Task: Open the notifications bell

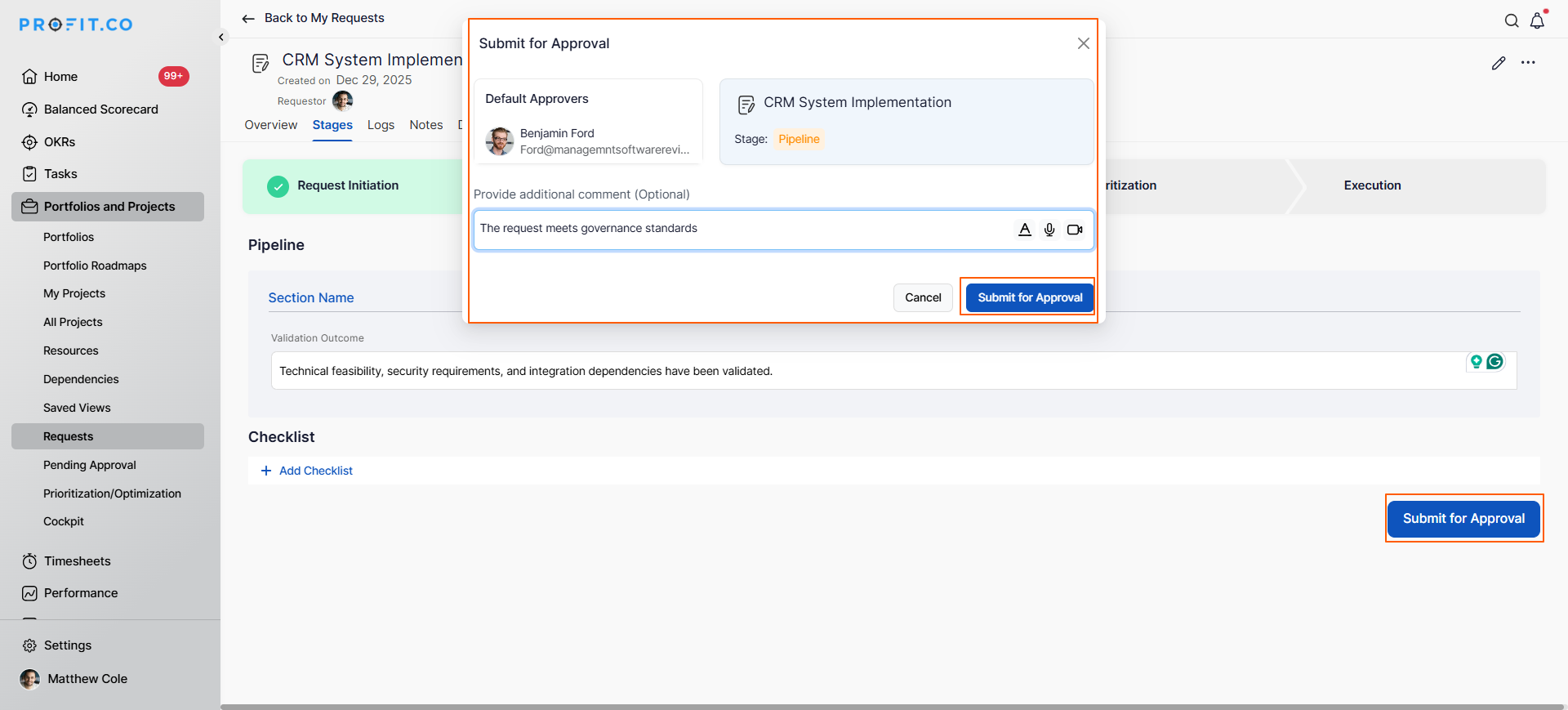Action: coord(1537,20)
